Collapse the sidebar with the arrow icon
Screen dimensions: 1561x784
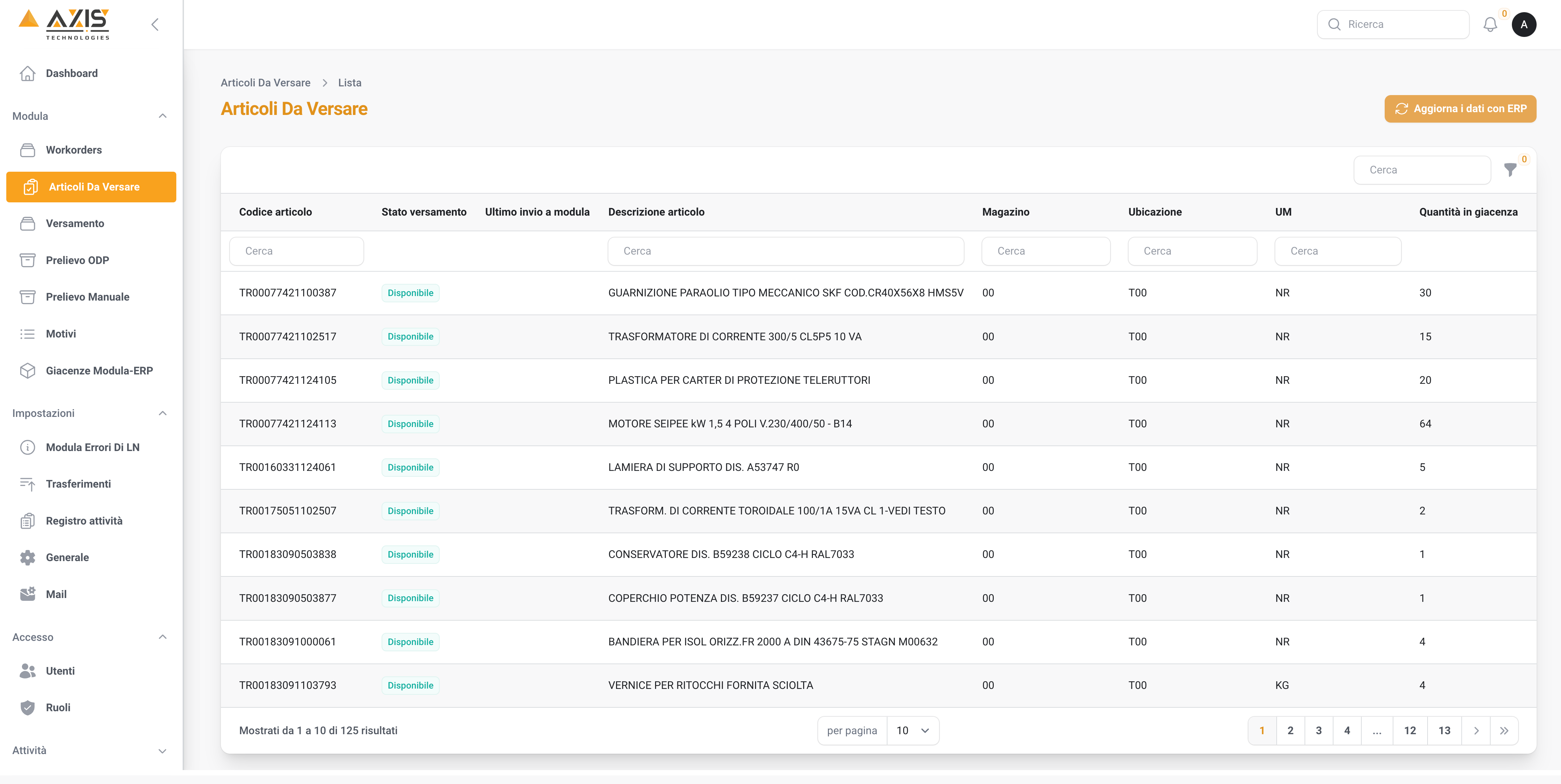[155, 25]
